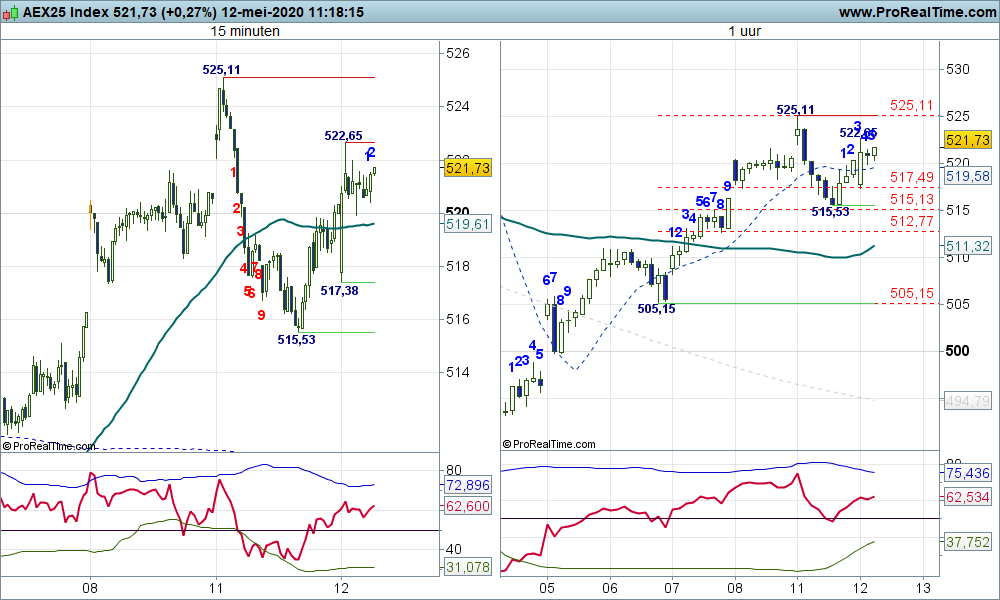Click yellow 521,73 price tag in 15 minuten chart
This screenshot has width=1000, height=600.
[468, 168]
